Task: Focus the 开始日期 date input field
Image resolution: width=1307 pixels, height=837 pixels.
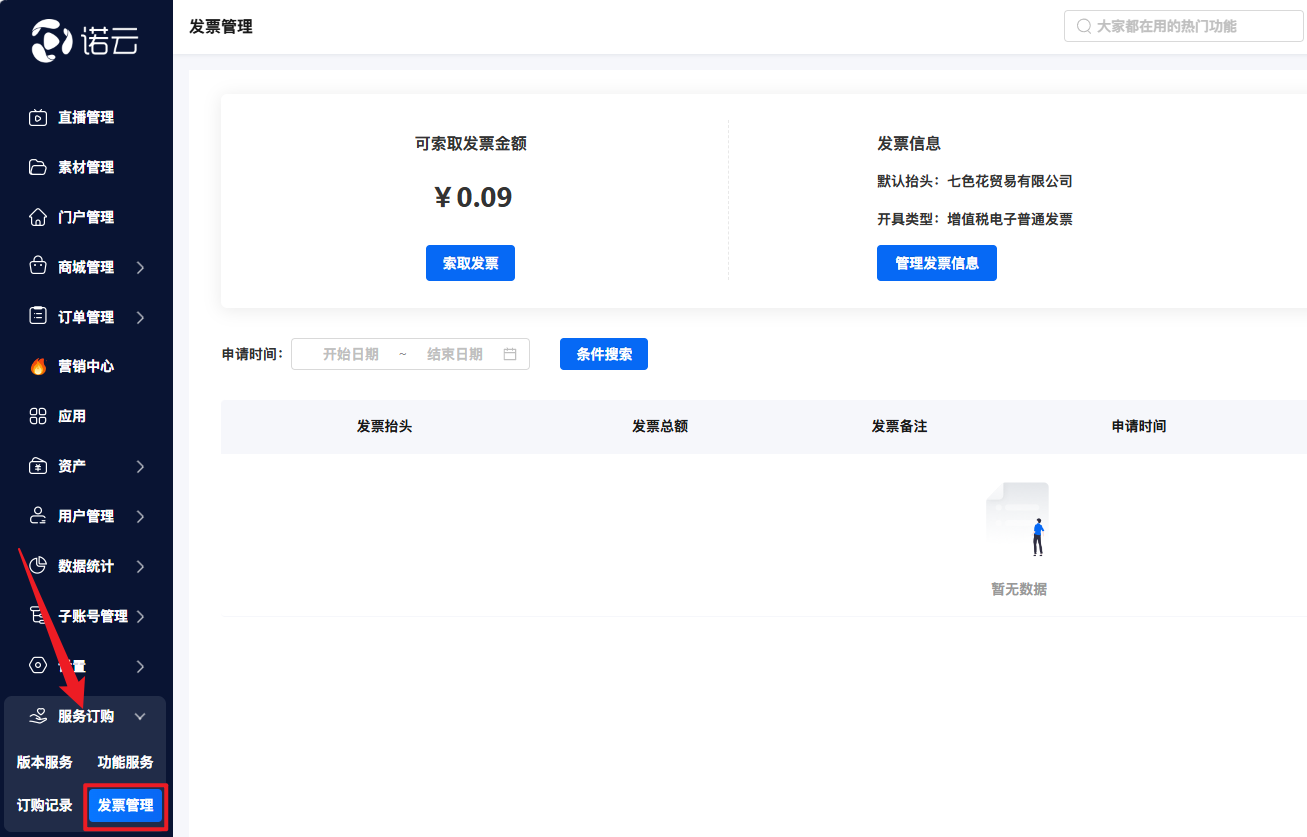Action: [351, 354]
